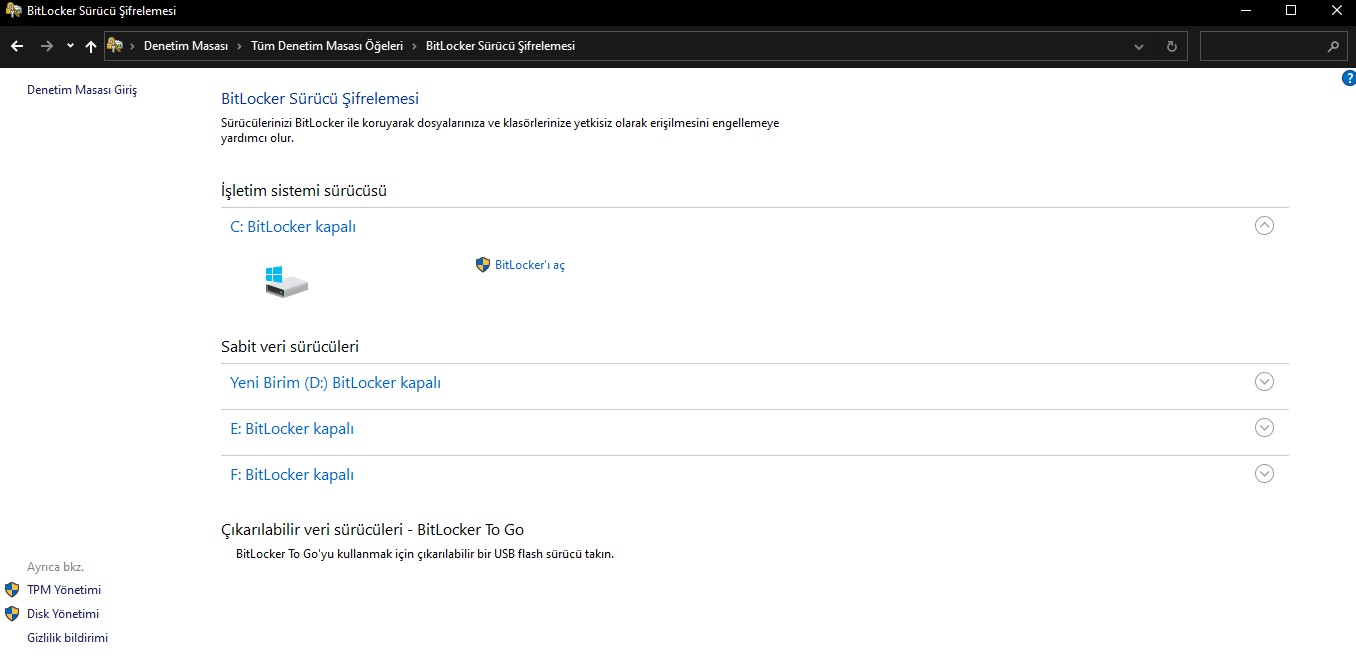Click the USB flash sürücü takın message
Image resolution: width=1356 pixels, height=661 pixels.
(x=425, y=554)
